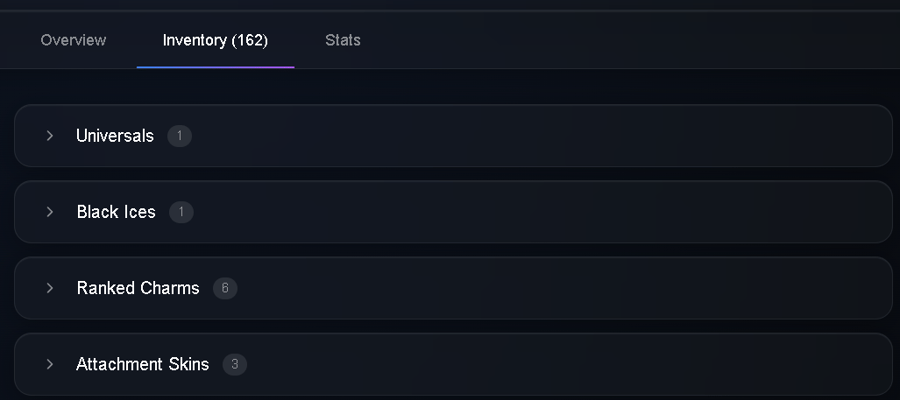Switch to the Overview tab
The width and height of the screenshot is (900, 400).
(73, 40)
